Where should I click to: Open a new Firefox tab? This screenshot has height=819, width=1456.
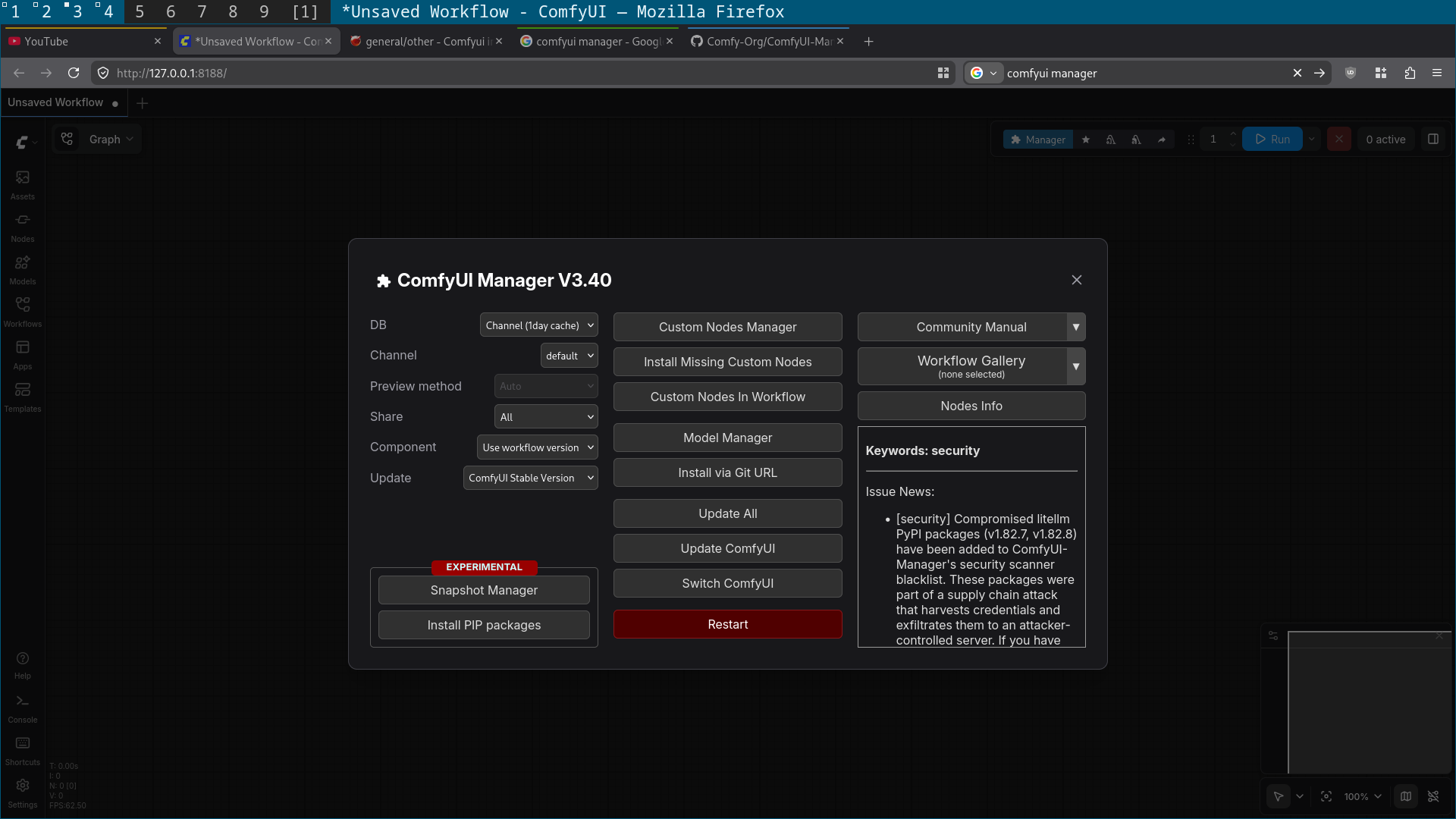869,42
